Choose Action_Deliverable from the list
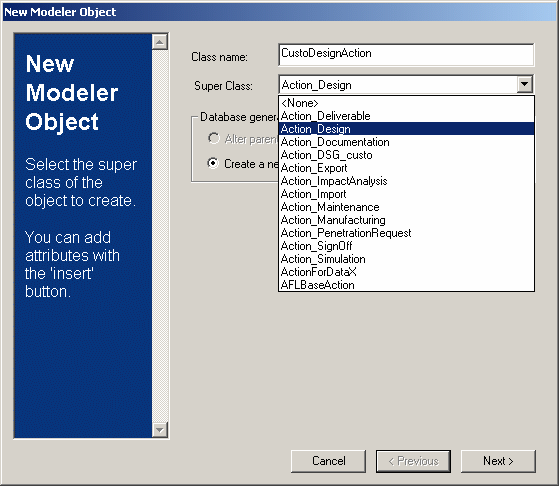559x486 pixels. (x=406, y=116)
